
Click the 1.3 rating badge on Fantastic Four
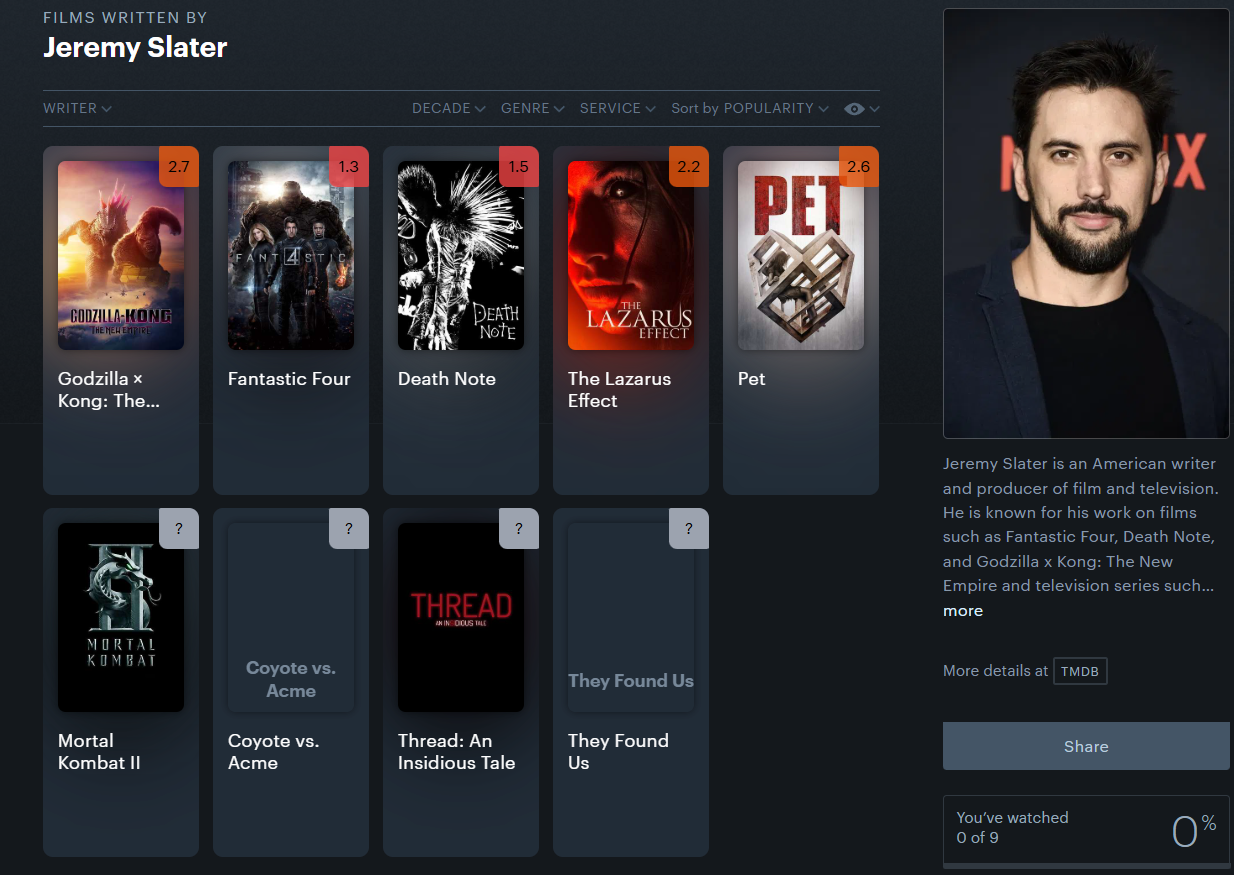click(x=349, y=167)
